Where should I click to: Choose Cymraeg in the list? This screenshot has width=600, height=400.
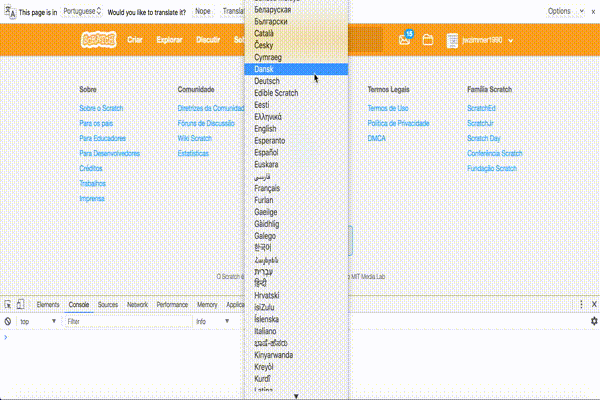tap(296, 57)
